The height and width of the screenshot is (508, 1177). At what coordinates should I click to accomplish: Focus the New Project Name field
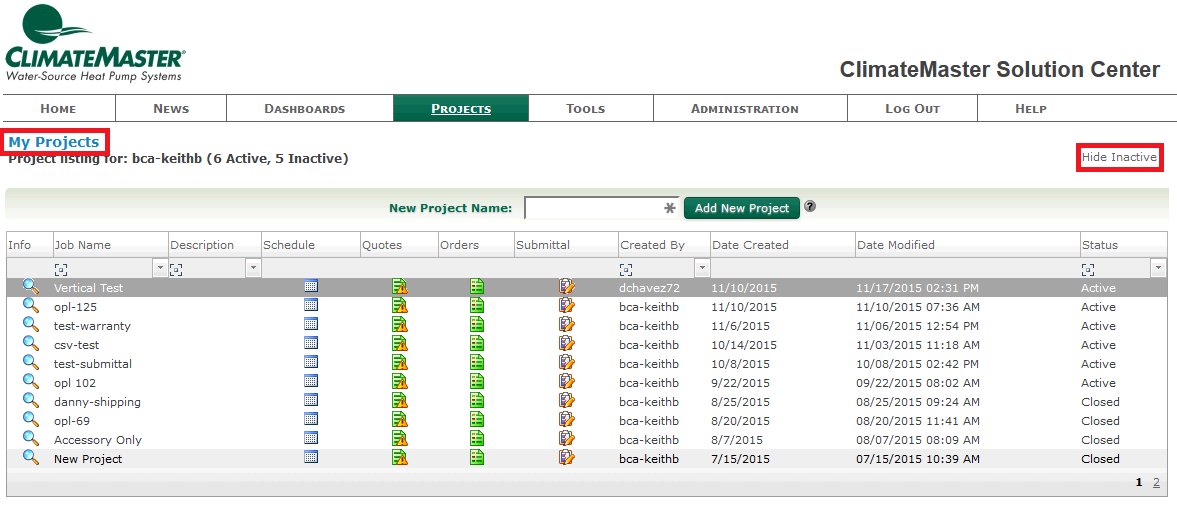point(601,208)
